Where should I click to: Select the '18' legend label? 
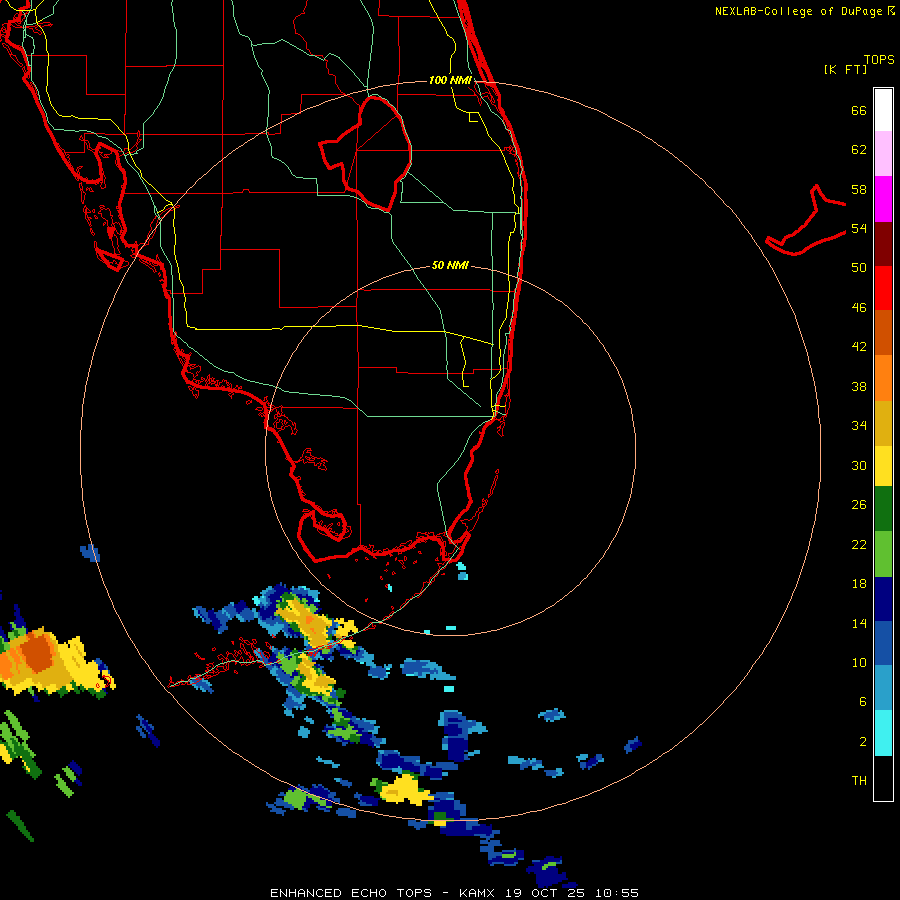click(x=859, y=584)
